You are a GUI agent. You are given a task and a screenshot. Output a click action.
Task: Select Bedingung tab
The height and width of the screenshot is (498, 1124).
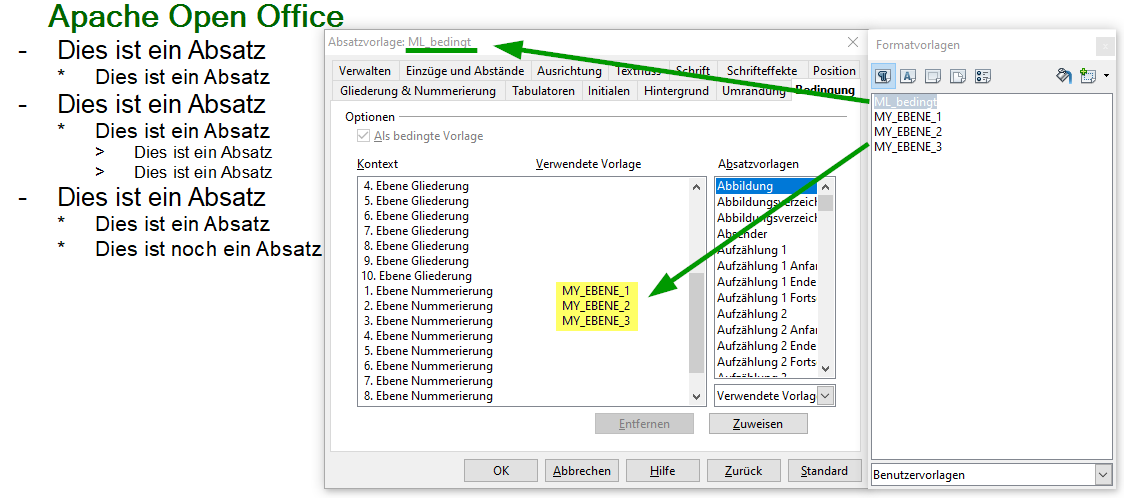[825, 90]
